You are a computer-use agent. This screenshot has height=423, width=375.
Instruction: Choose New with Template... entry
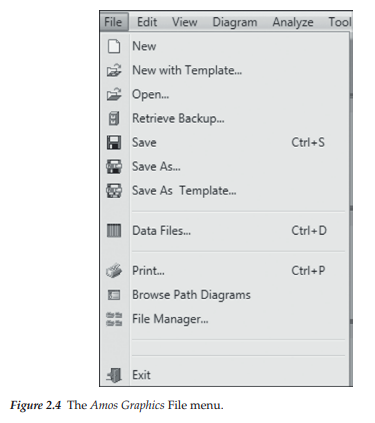(x=187, y=70)
